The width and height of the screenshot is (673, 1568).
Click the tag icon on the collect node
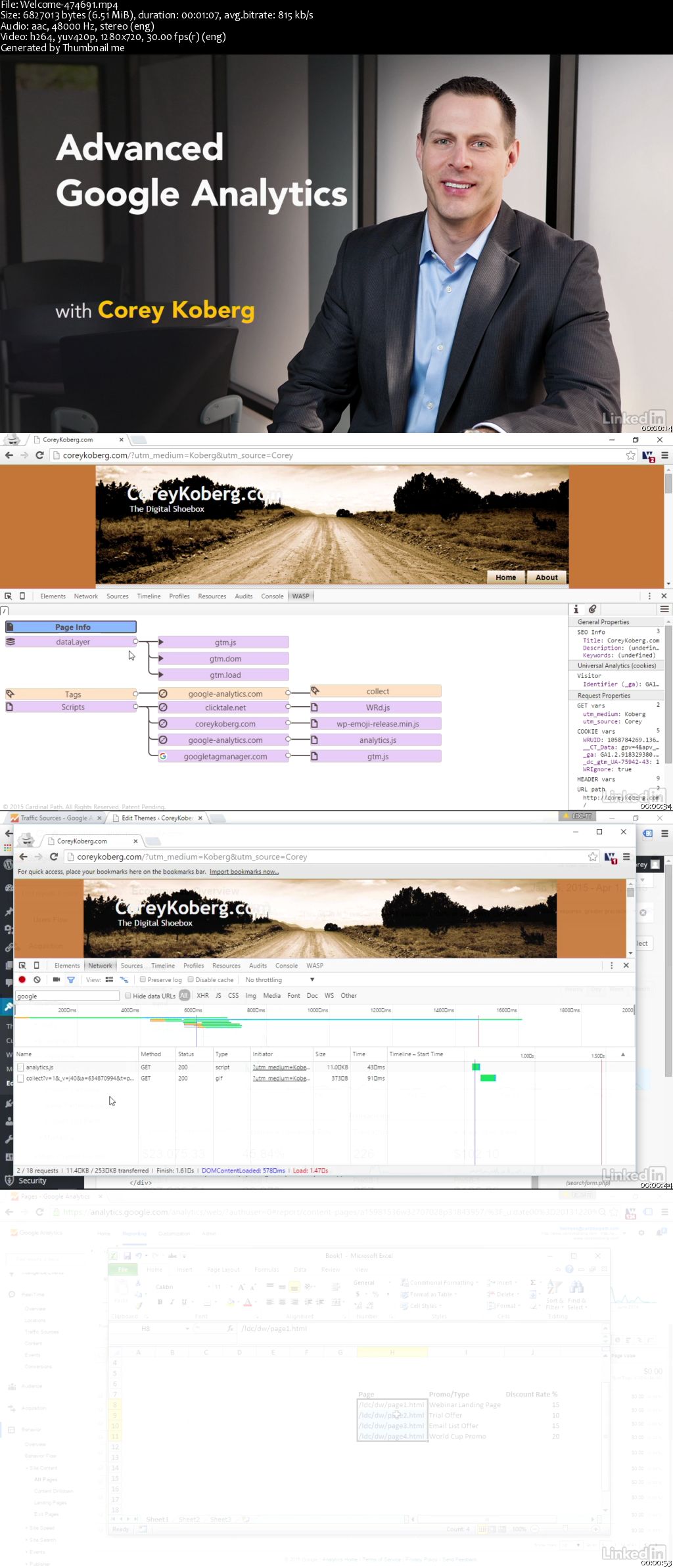coord(315,690)
